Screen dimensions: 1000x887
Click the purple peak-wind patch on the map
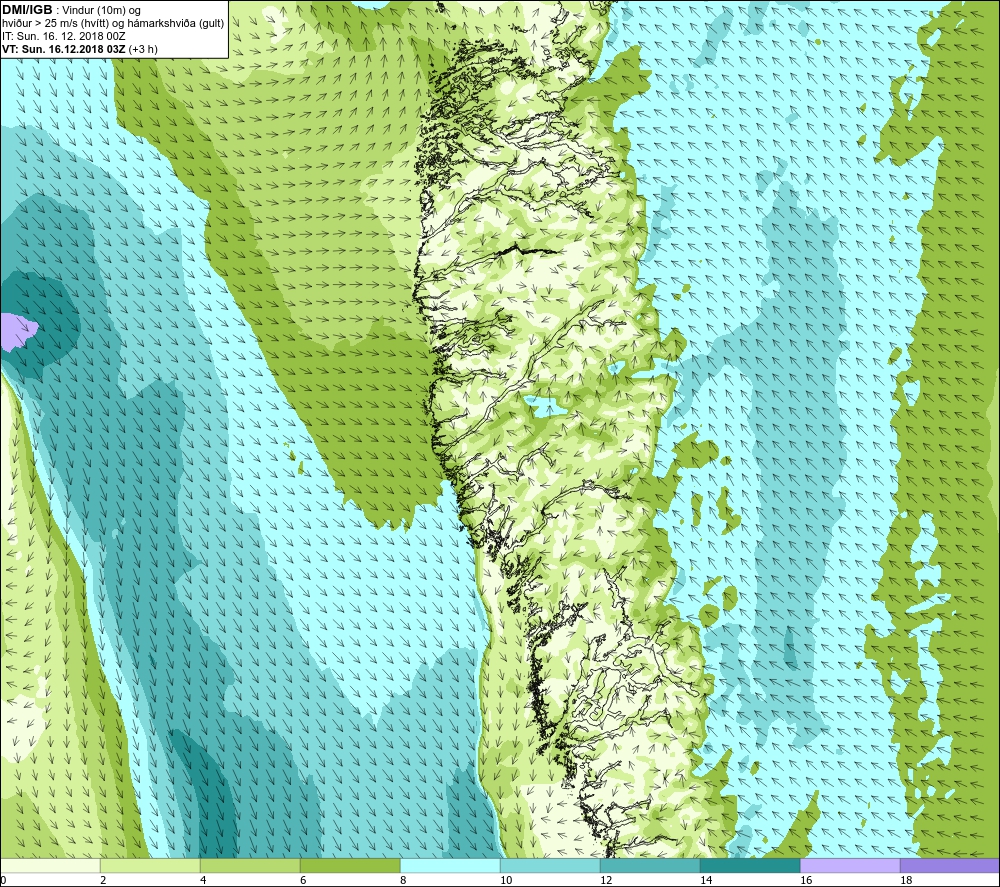[x=17, y=330]
